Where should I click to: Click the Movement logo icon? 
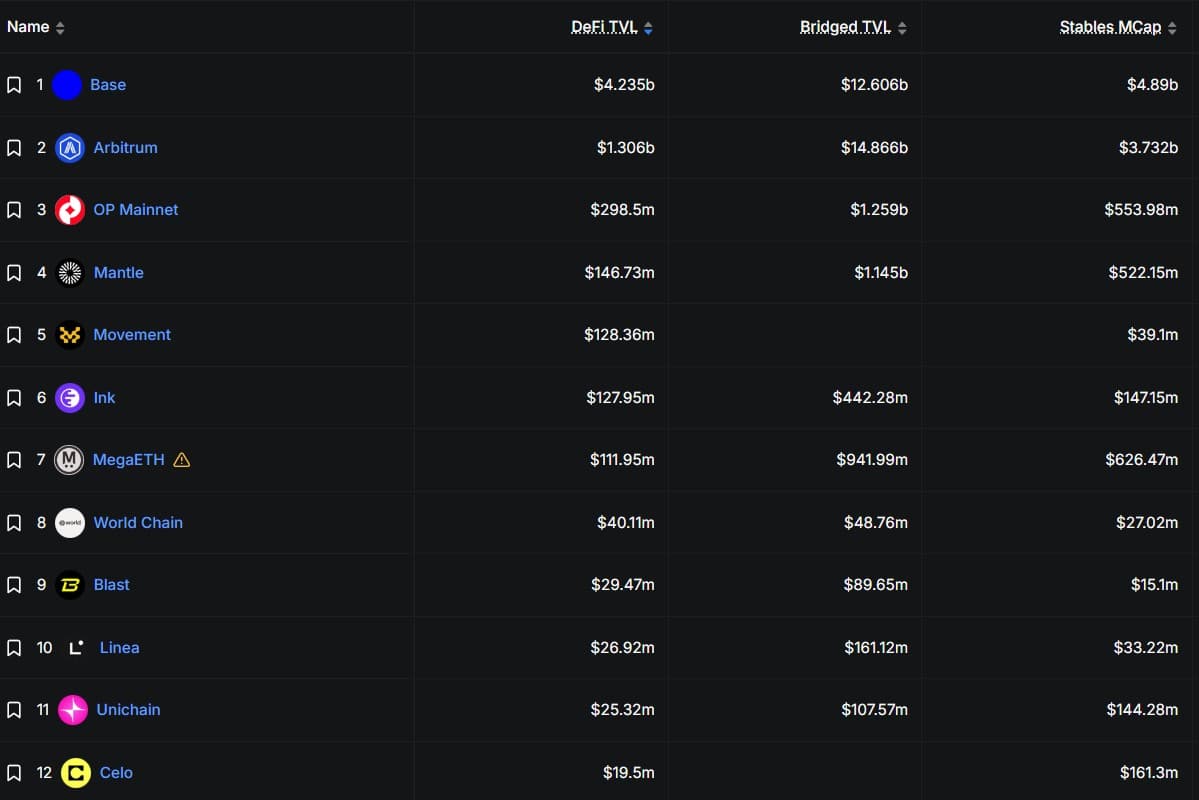[70, 335]
